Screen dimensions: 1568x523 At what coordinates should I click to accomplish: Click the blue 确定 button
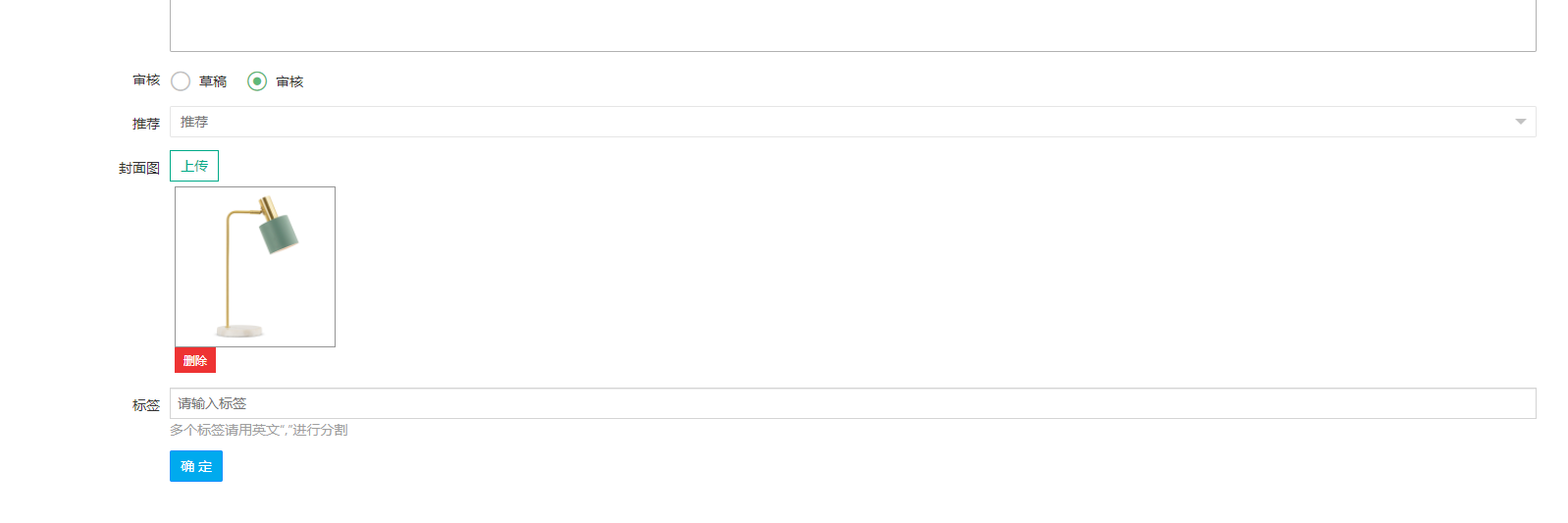point(196,466)
